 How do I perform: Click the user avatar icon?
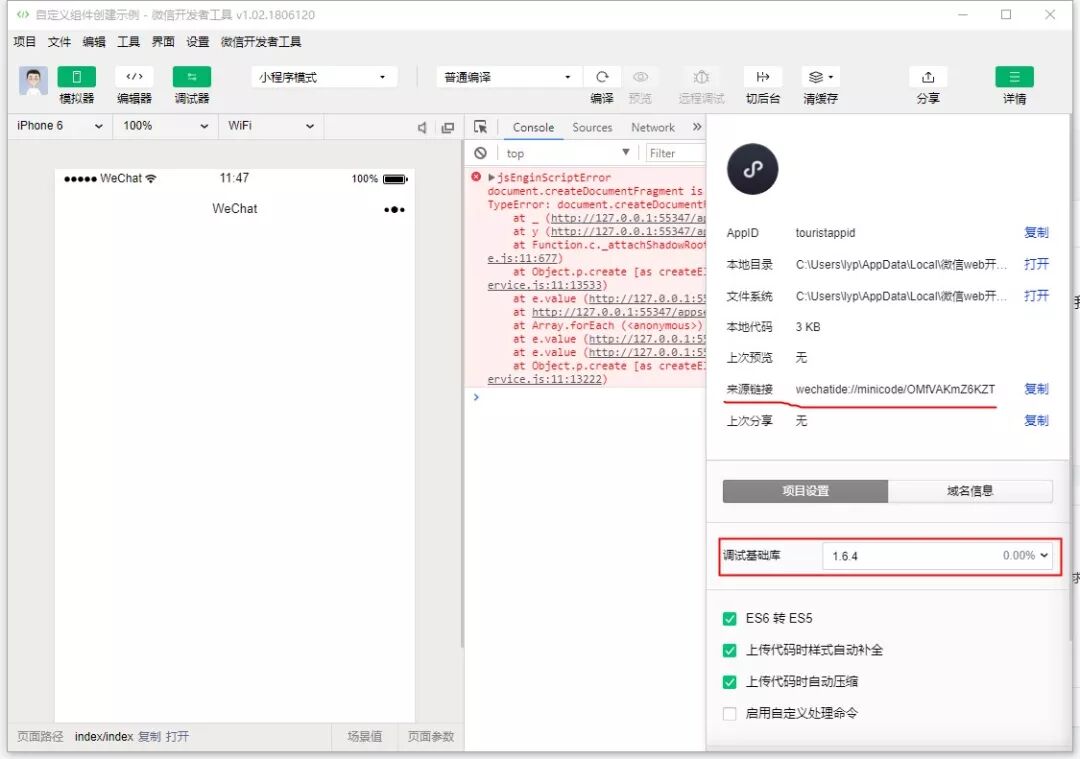point(33,81)
